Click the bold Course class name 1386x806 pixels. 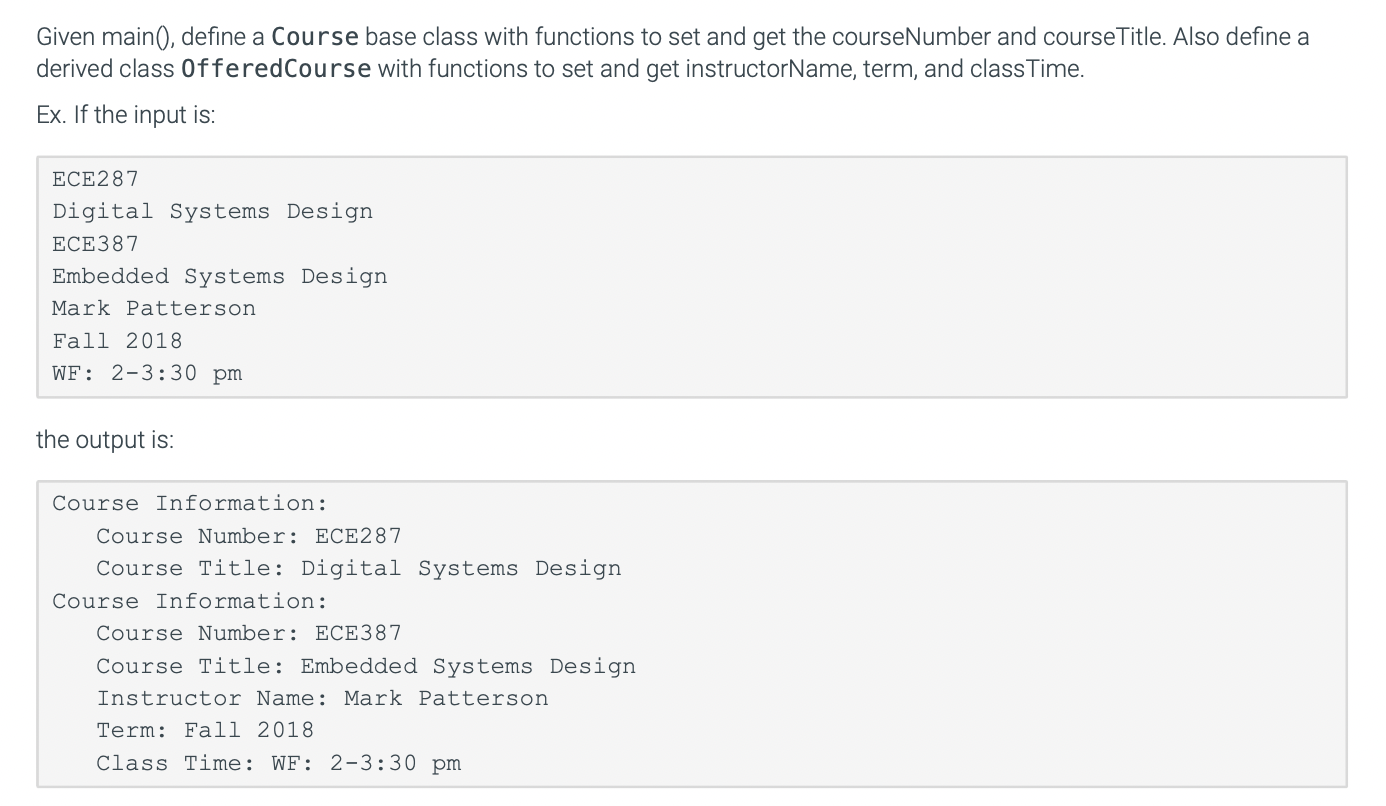pyautogui.click(x=315, y=38)
